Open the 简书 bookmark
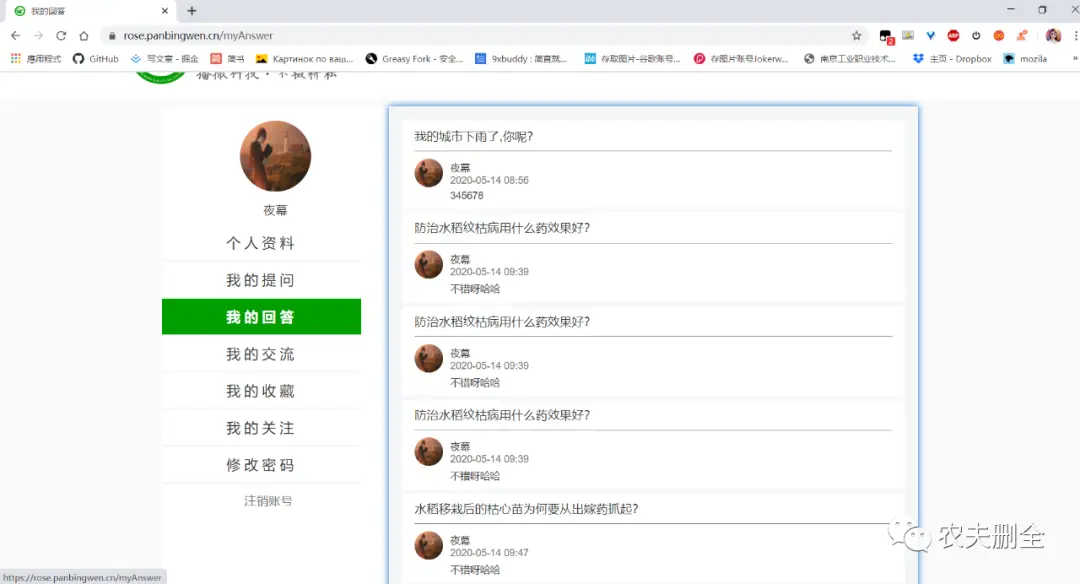Image resolution: width=1080 pixels, height=584 pixels. [227, 59]
